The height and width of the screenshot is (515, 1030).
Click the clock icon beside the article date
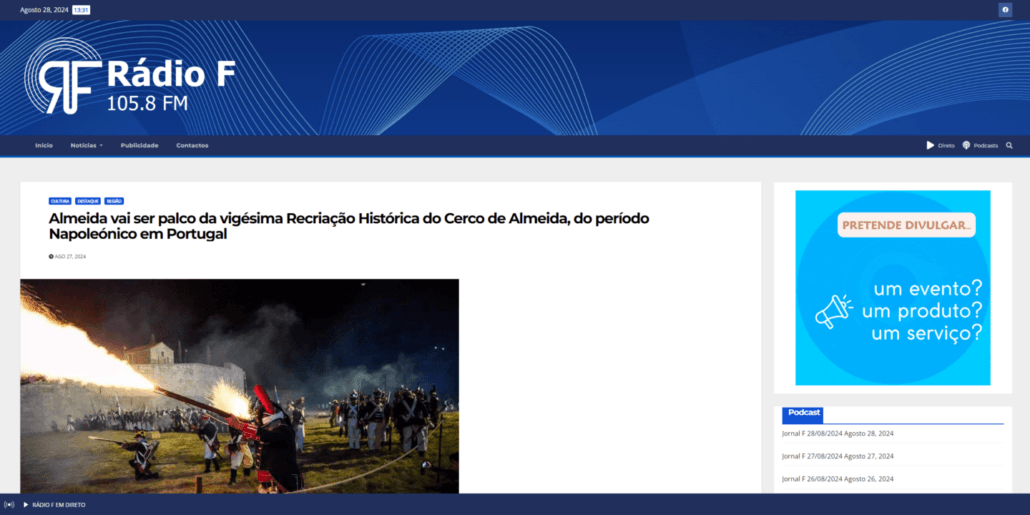(51, 256)
